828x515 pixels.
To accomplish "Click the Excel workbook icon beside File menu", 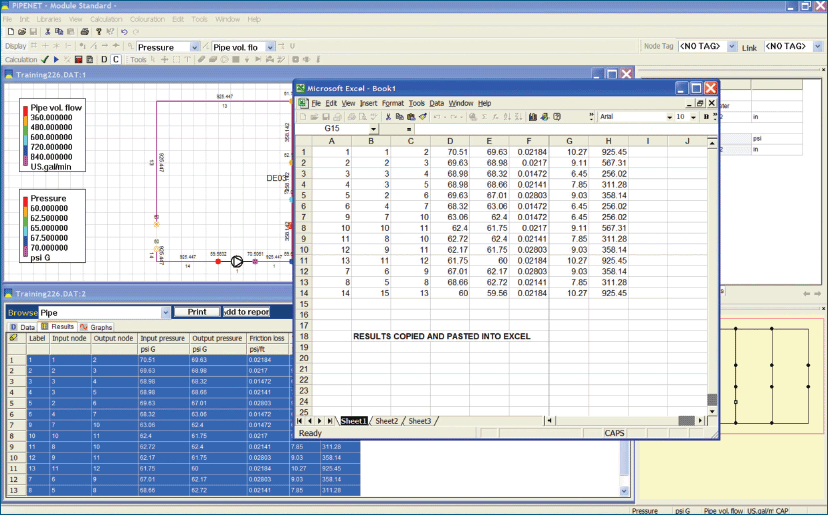I will pos(303,103).
